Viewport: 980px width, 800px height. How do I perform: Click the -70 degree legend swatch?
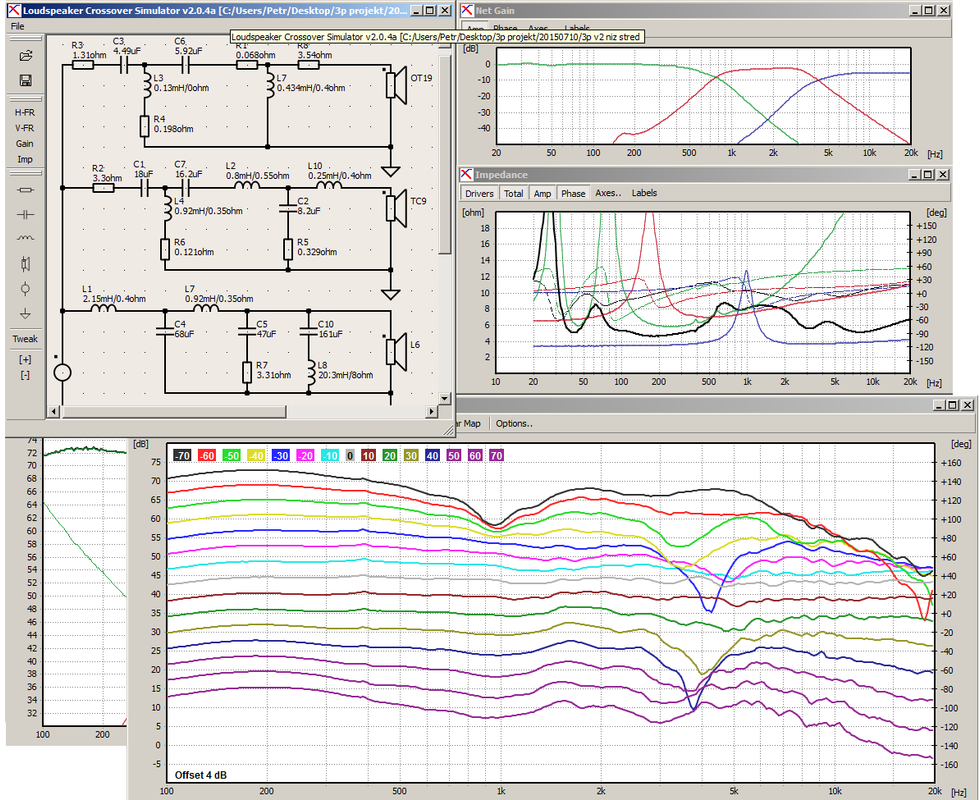pos(182,456)
